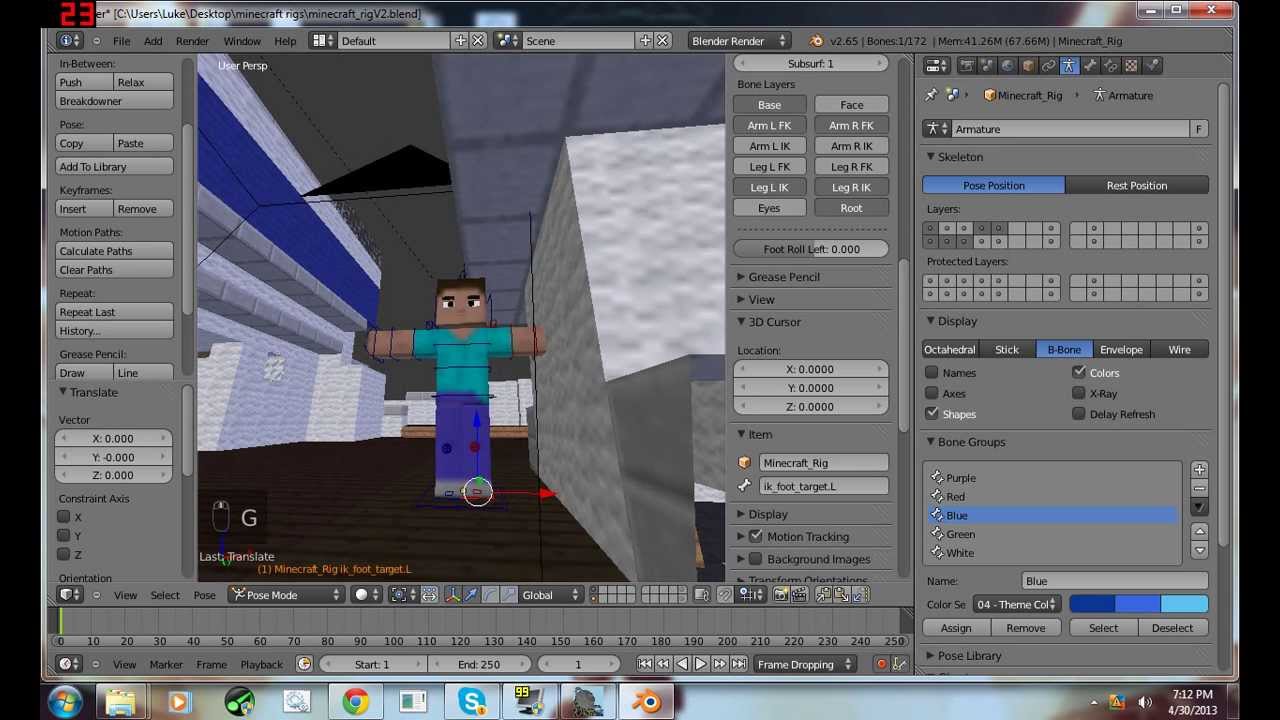The height and width of the screenshot is (720, 1280).
Task: Open the File menu
Action: [x=121, y=41]
